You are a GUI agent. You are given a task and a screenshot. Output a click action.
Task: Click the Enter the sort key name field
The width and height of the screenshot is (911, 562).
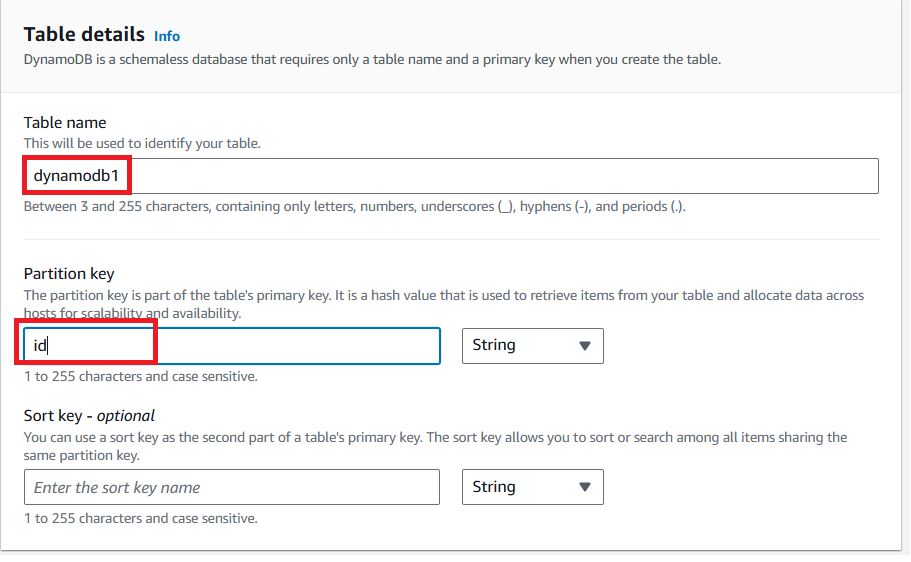(x=231, y=488)
